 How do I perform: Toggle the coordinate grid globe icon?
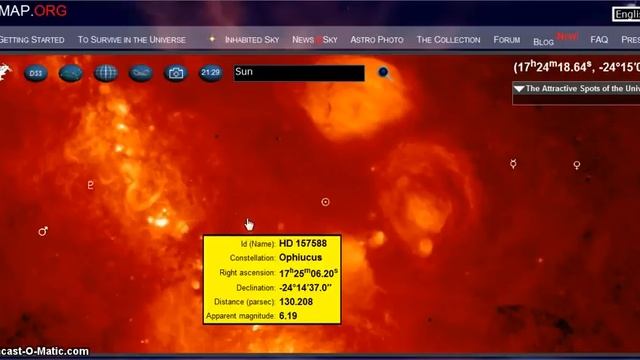coord(106,73)
